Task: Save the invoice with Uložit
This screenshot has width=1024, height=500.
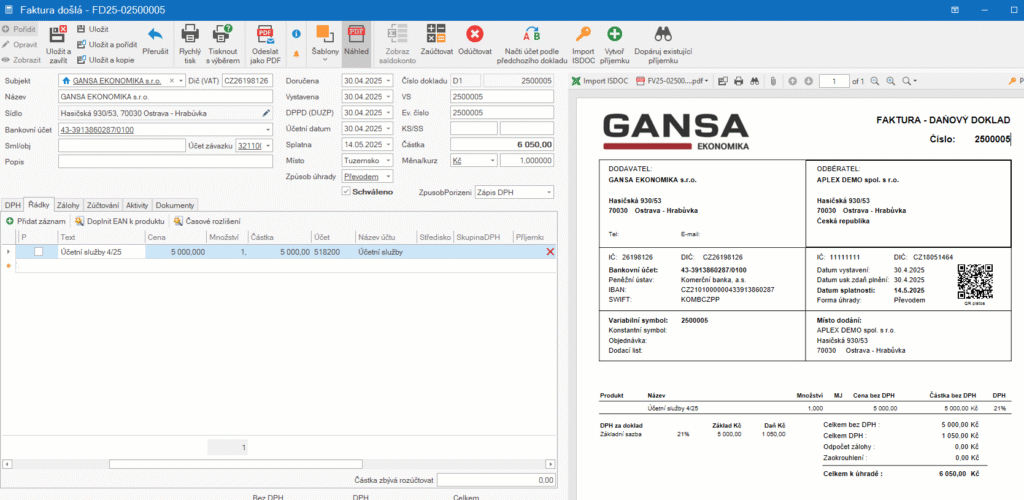Action: 92,29
